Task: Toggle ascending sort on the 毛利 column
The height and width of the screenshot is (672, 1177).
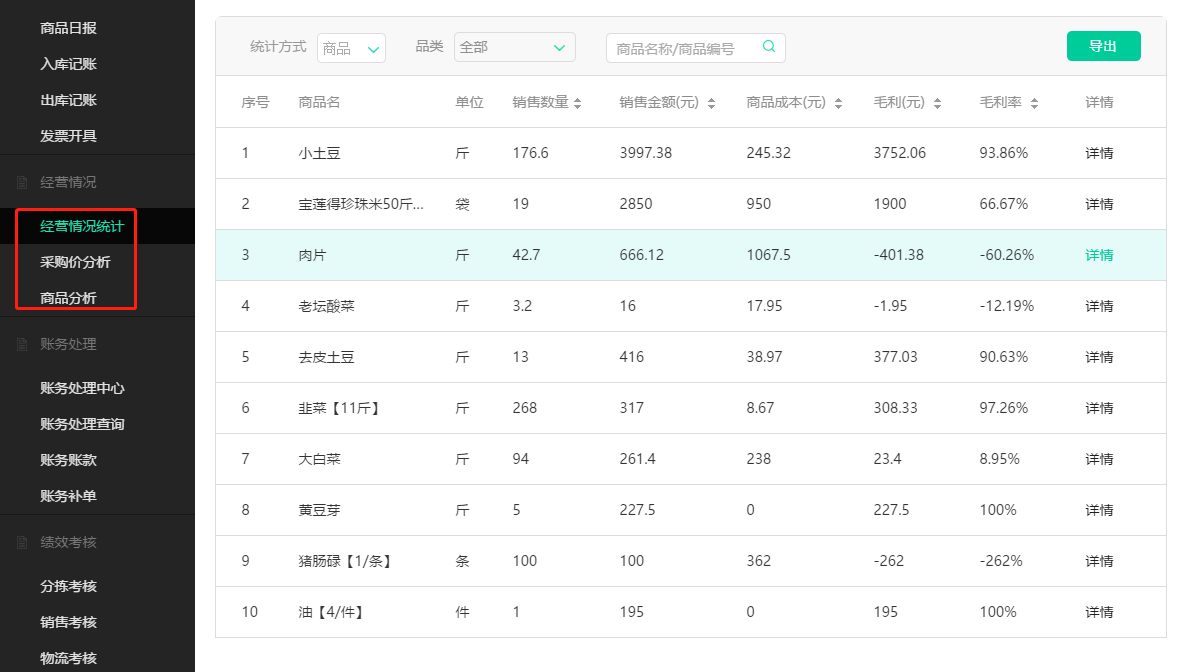Action: pos(936,98)
